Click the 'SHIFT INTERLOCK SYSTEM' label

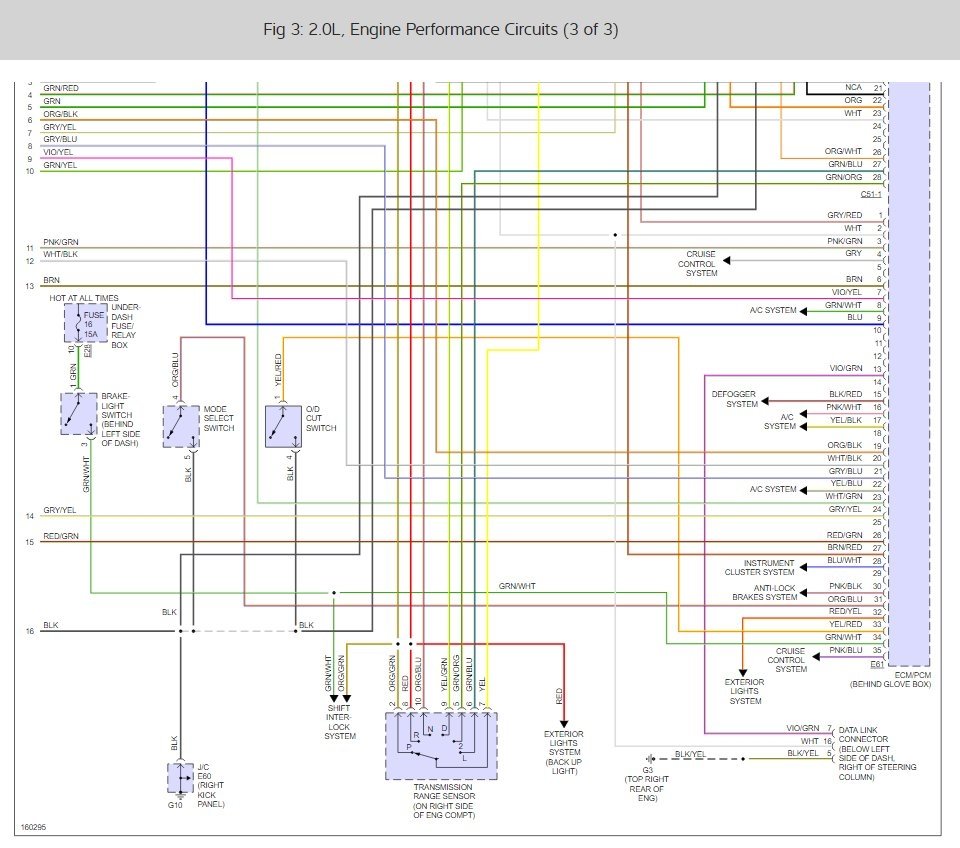click(x=339, y=722)
